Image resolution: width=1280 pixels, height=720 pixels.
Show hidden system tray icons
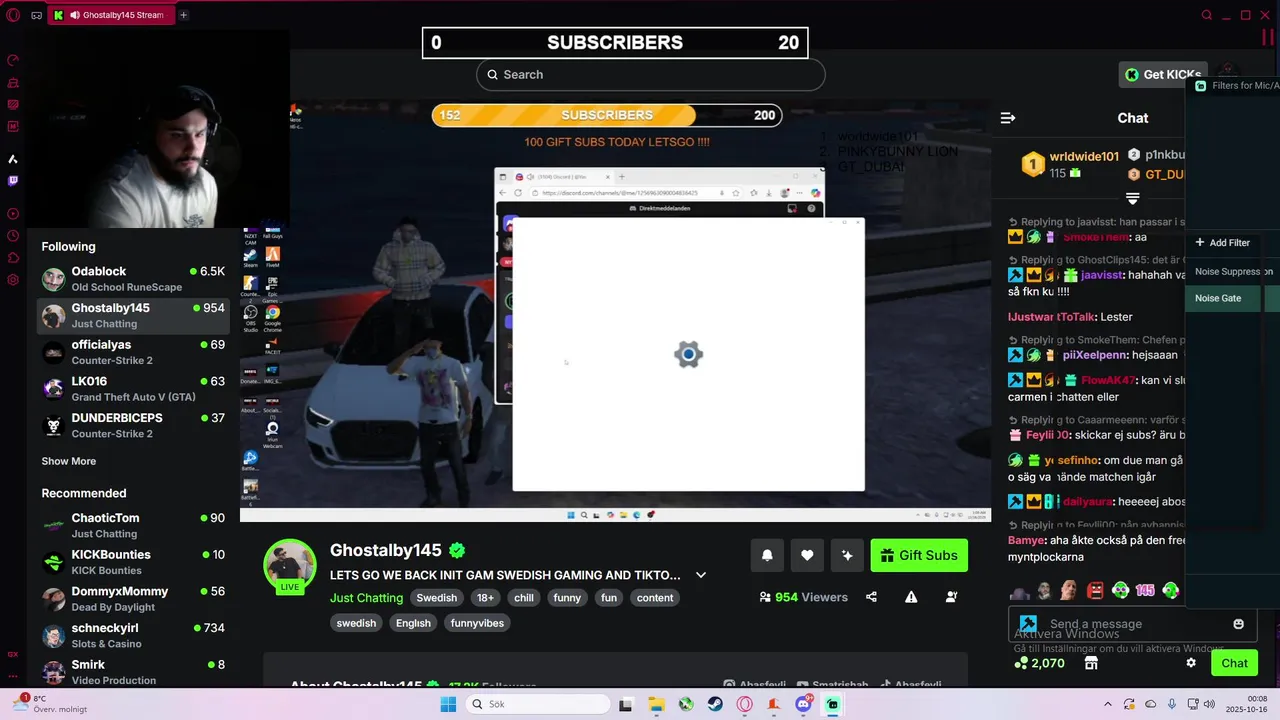click(x=1107, y=704)
